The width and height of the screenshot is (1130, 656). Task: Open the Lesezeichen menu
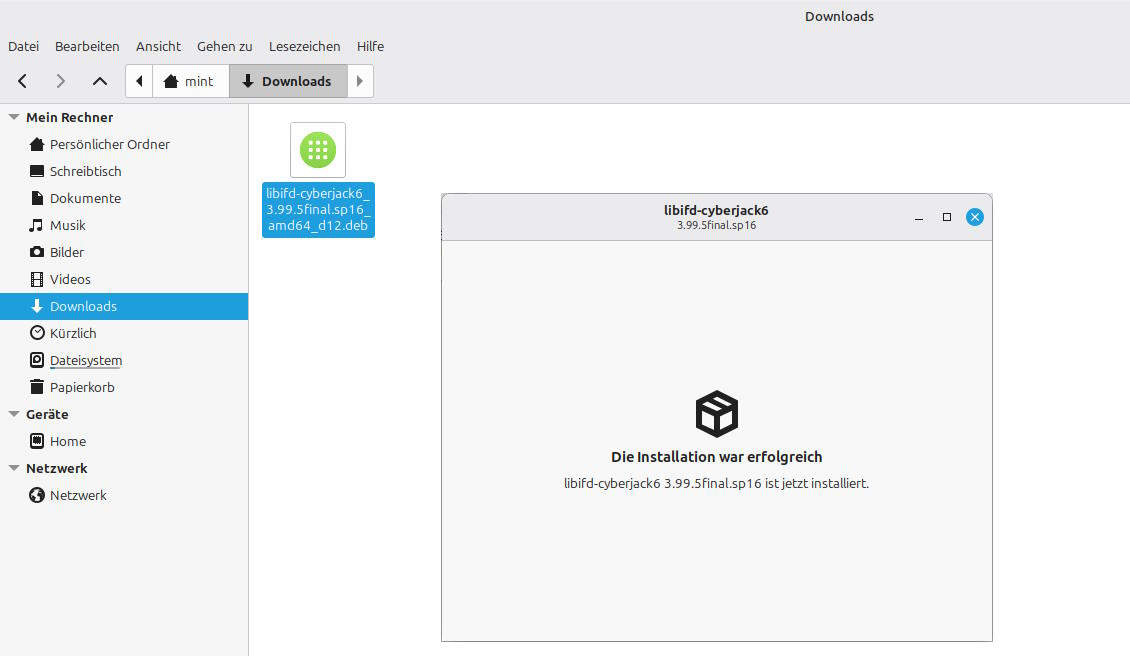pyautogui.click(x=304, y=46)
